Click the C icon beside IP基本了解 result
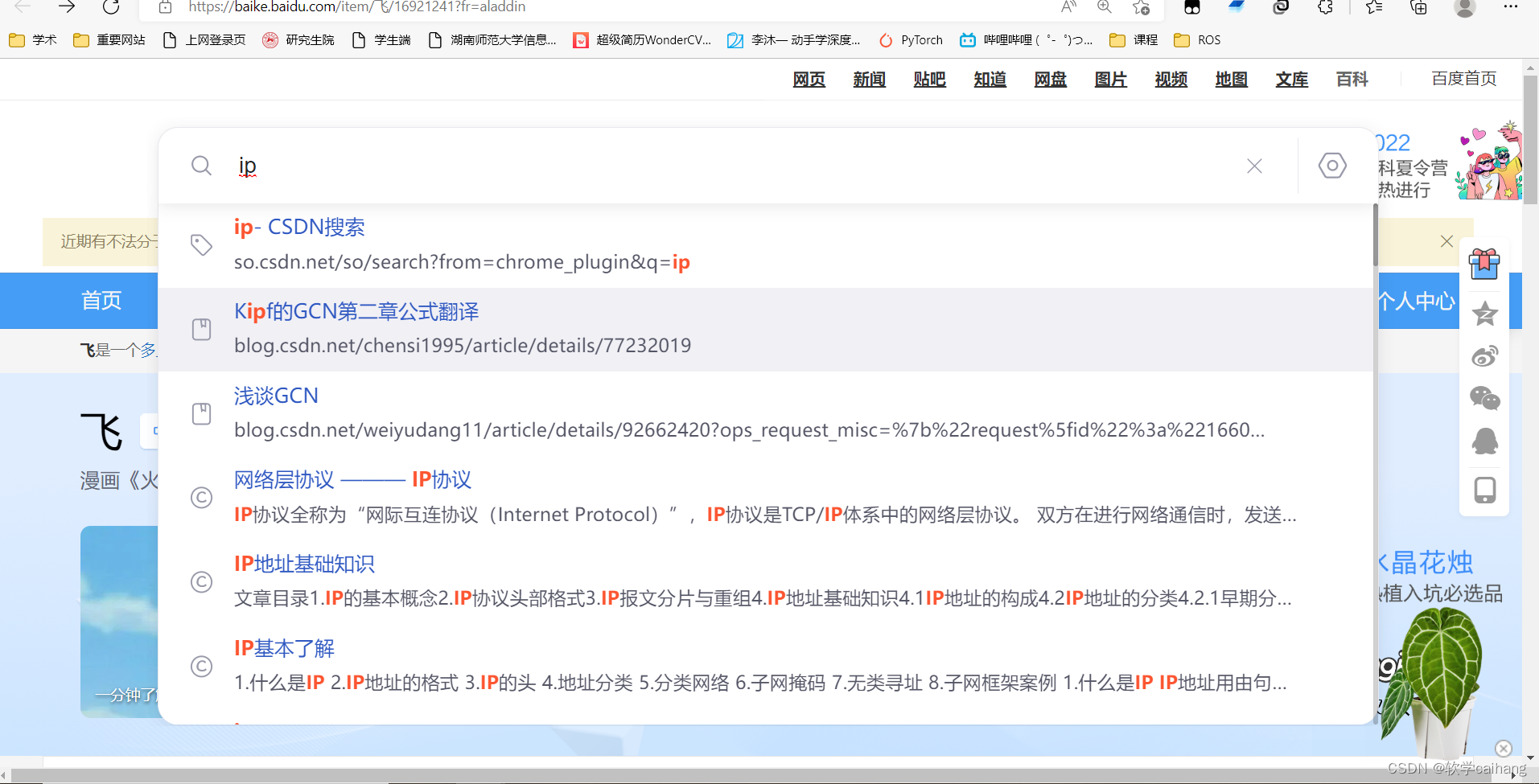This screenshot has height=784, width=1539. (201, 667)
